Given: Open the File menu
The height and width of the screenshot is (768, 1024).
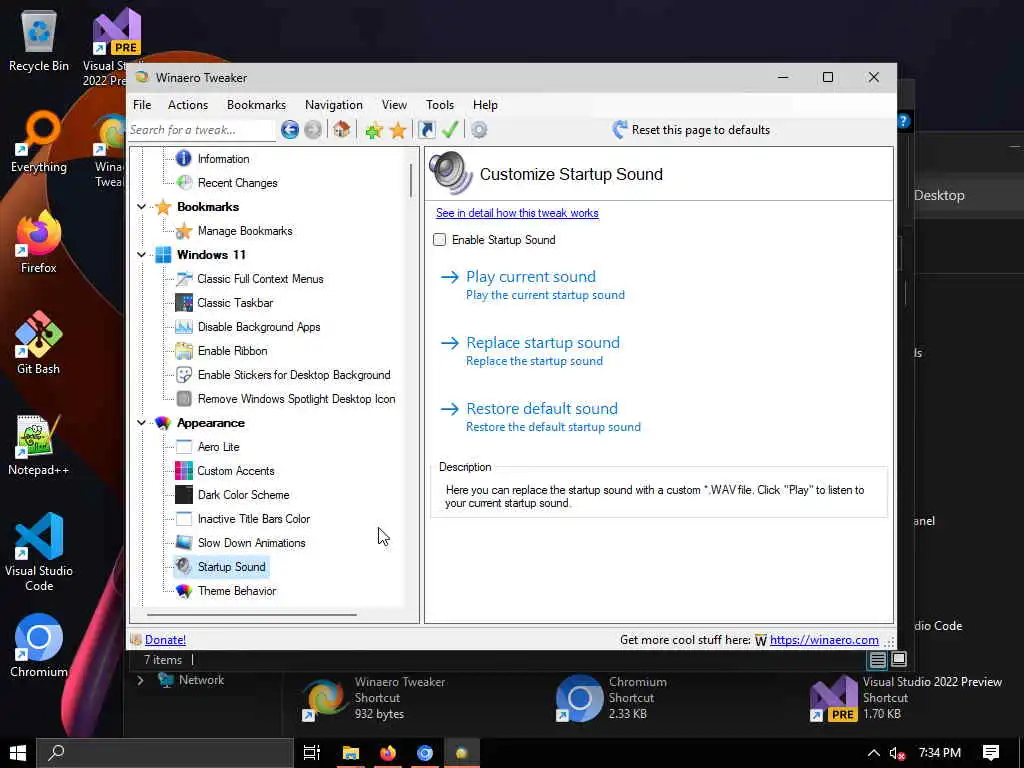Looking at the screenshot, I should [x=142, y=104].
